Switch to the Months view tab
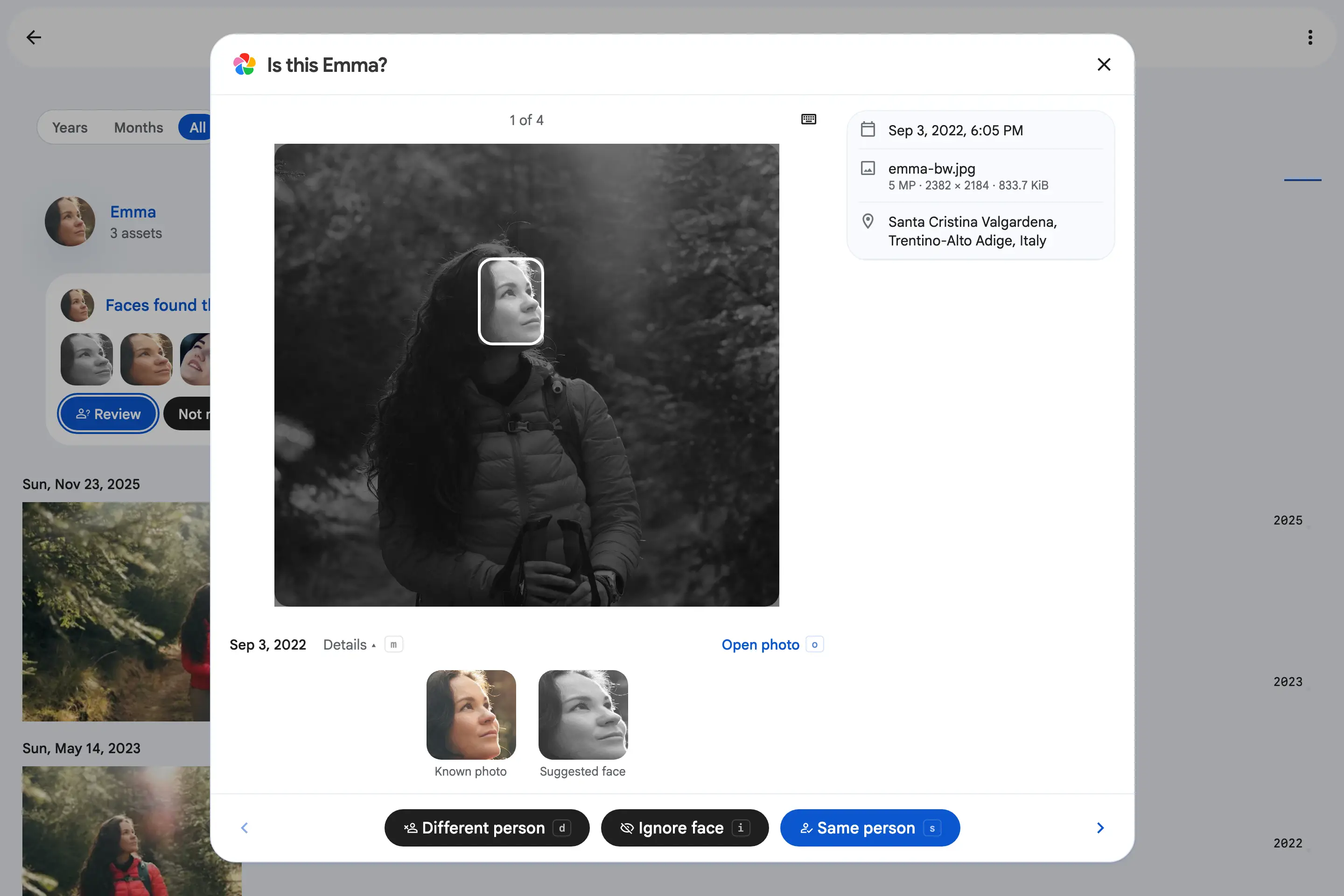Viewport: 1344px width, 896px height. coord(138,127)
